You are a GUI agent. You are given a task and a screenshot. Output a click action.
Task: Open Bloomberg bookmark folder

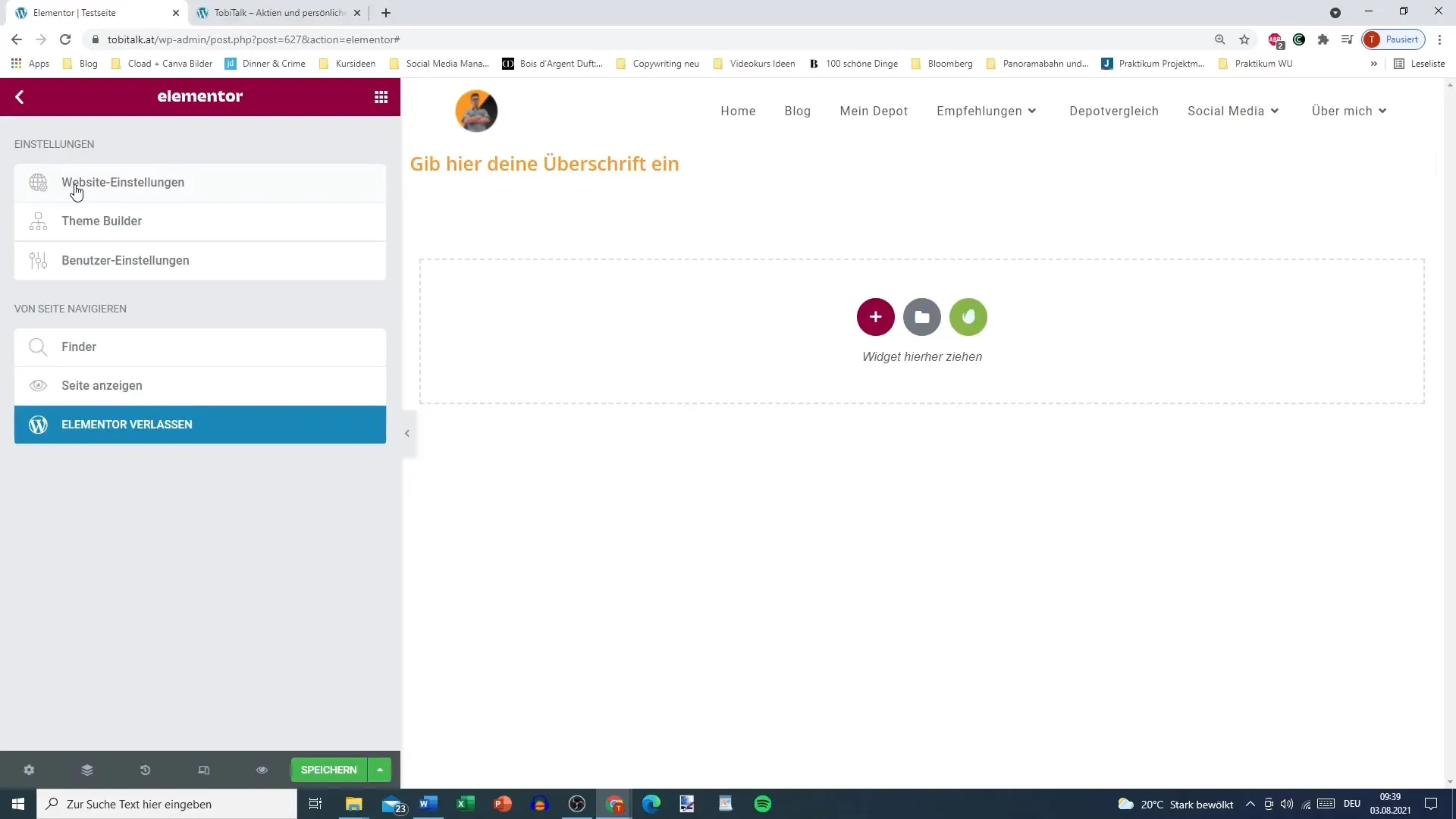(942, 64)
